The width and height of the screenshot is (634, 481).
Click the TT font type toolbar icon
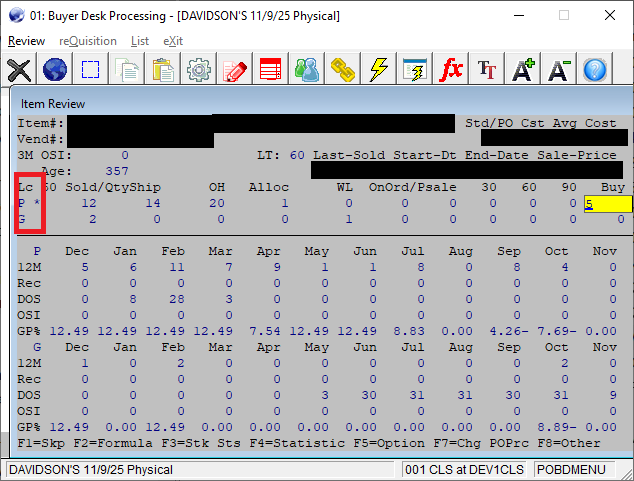click(487, 70)
